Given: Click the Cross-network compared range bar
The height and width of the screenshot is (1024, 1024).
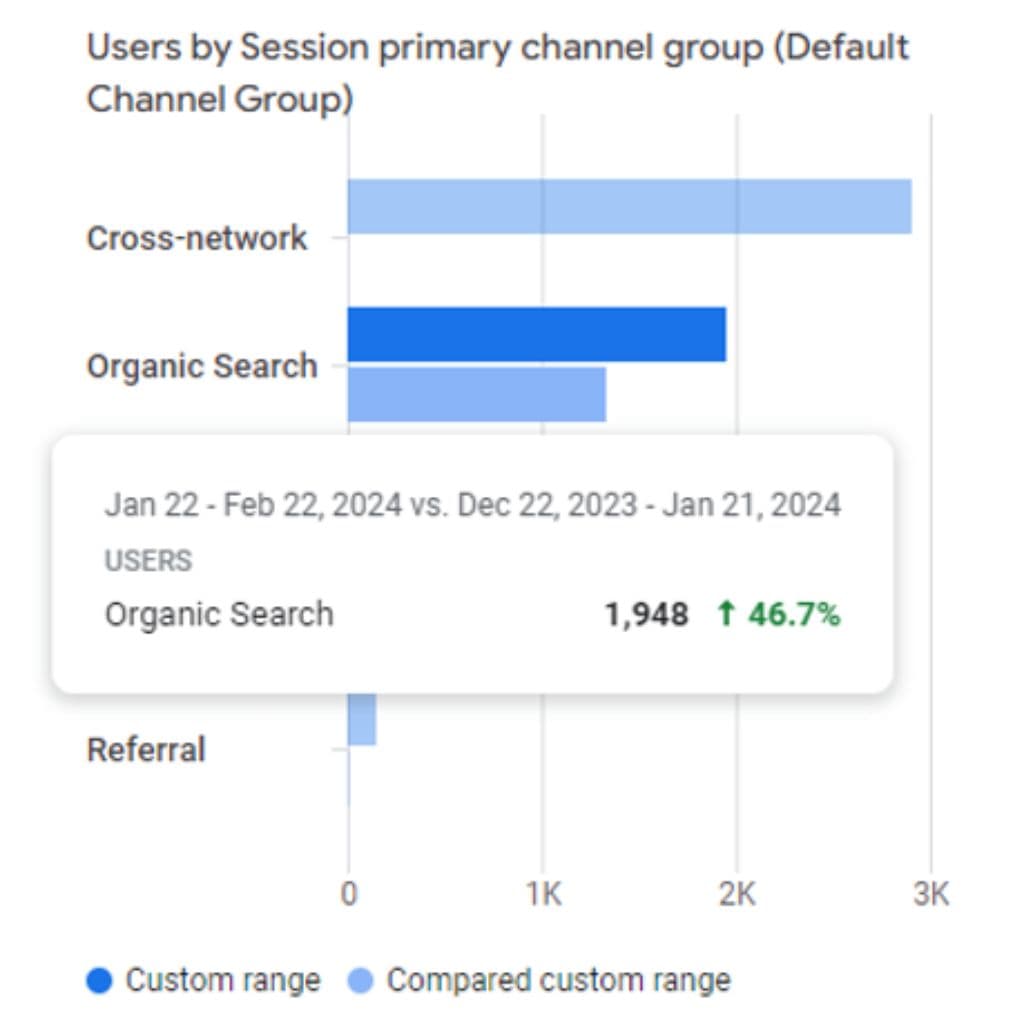Looking at the screenshot, I should (x=630, y=206).
